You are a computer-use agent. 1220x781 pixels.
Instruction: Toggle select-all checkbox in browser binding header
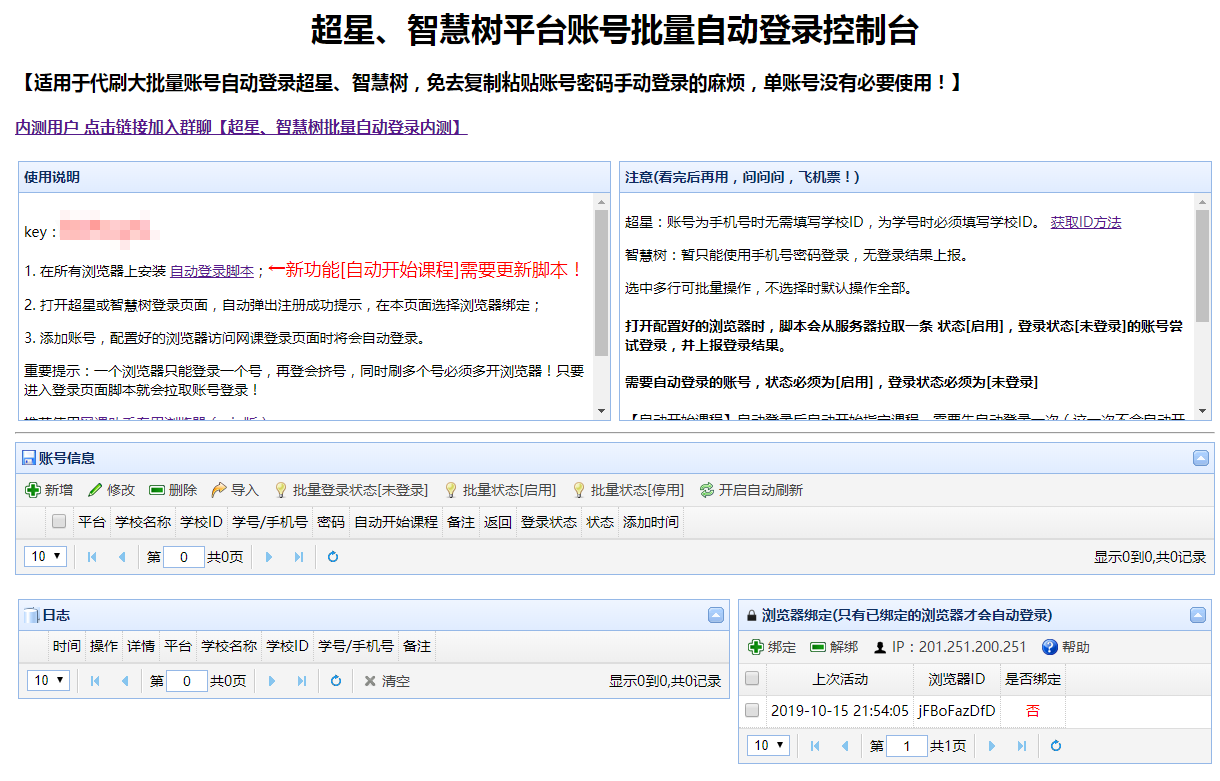click(752, 679)
